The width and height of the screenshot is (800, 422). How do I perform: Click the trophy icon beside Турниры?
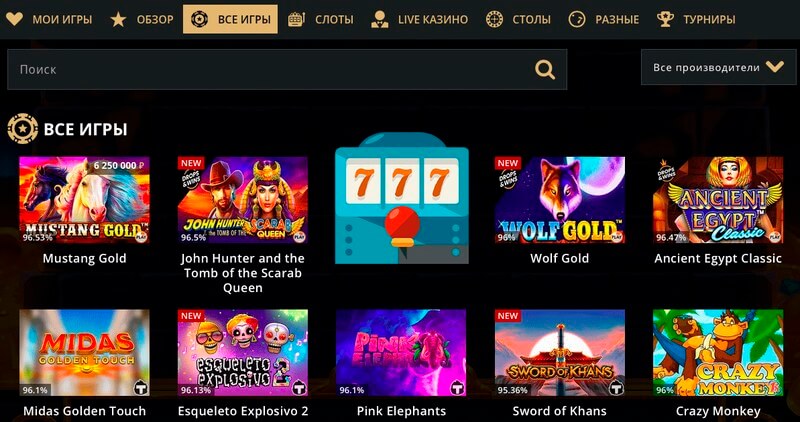pos(665,19)
